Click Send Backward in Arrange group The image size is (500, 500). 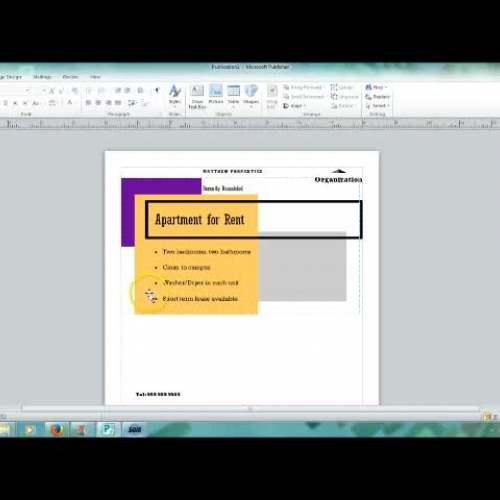305,96
